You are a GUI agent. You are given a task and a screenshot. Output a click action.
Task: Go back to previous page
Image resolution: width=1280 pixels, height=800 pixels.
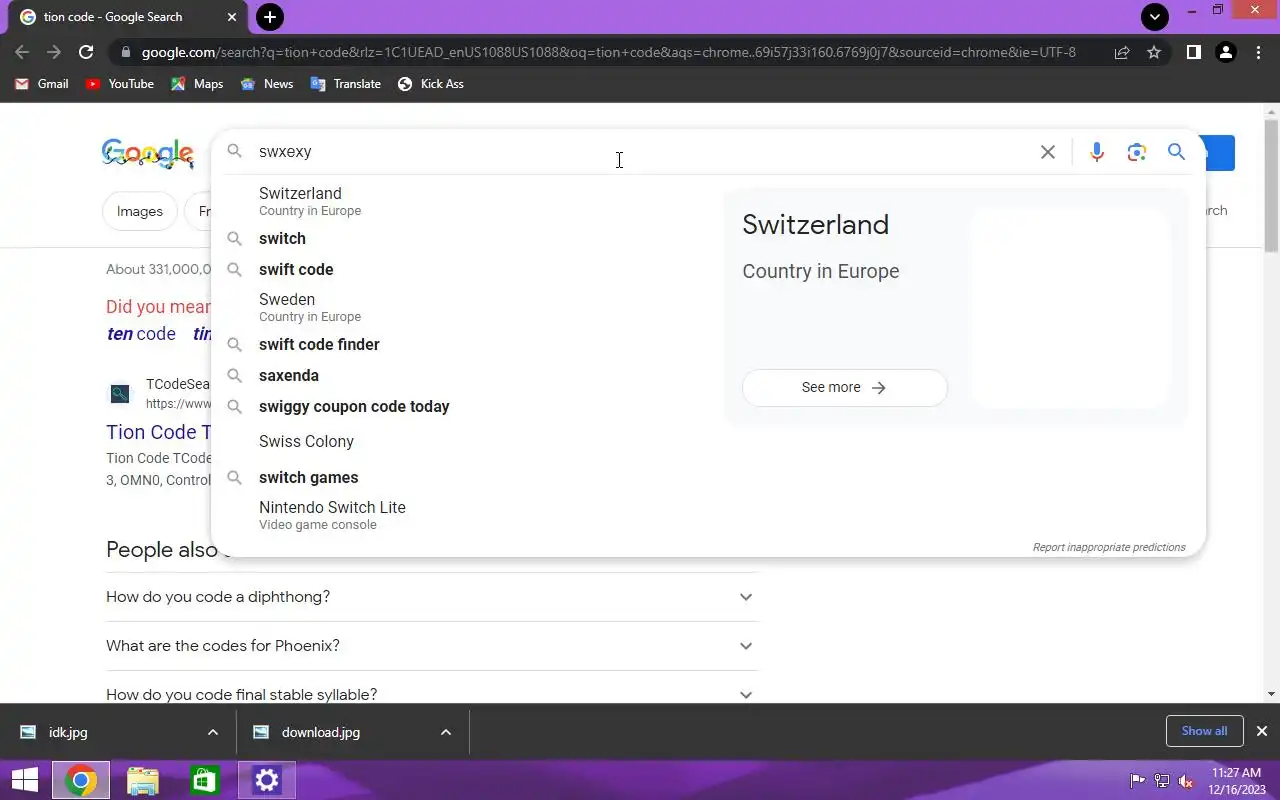(23, 52)
